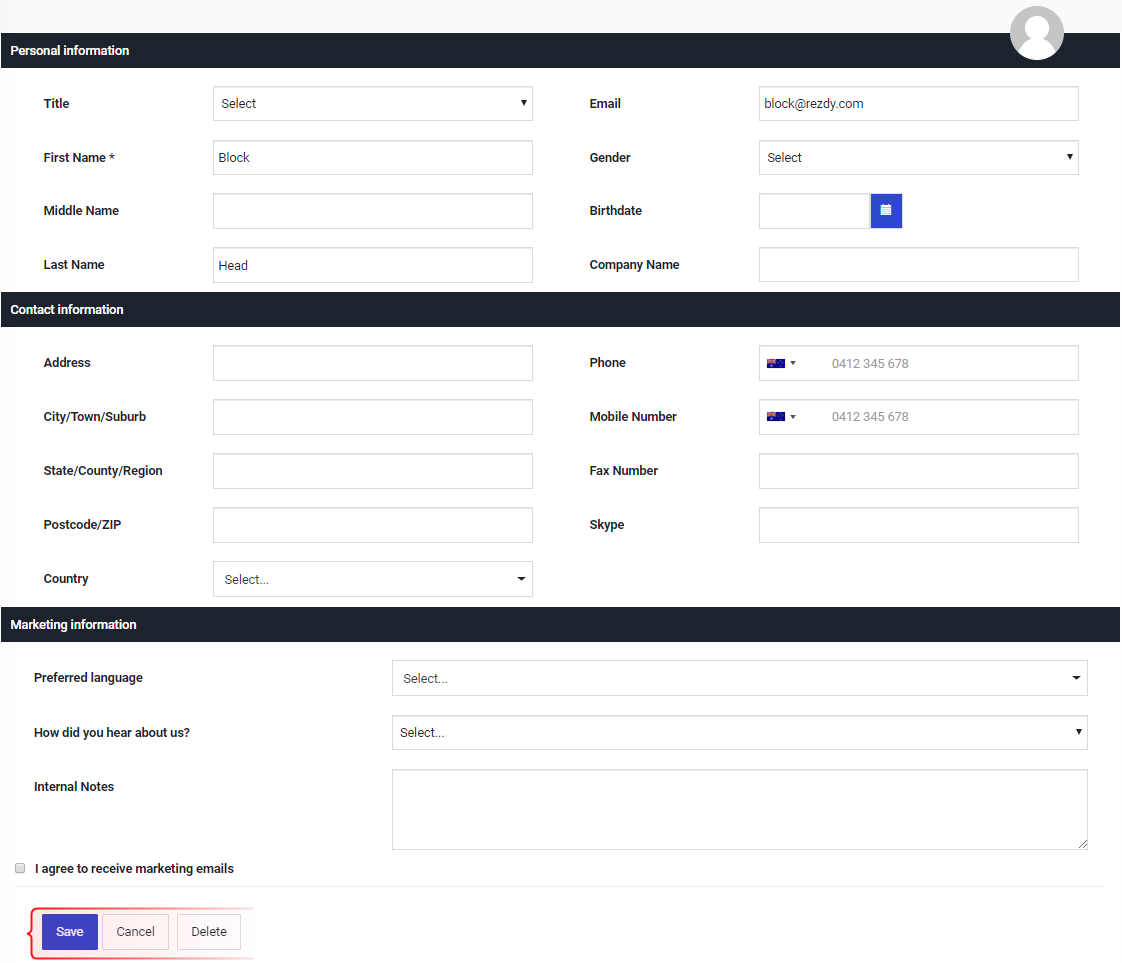Image resolution: width=1122 pixels, height=963 pixels.
Task: Open the Preferred language dropdown
Action: click(739, 678)
